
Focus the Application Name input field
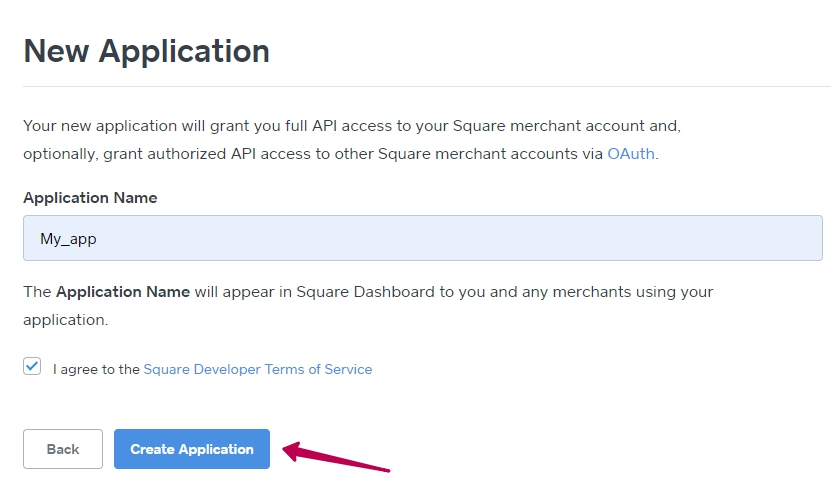tap(422, 238)
